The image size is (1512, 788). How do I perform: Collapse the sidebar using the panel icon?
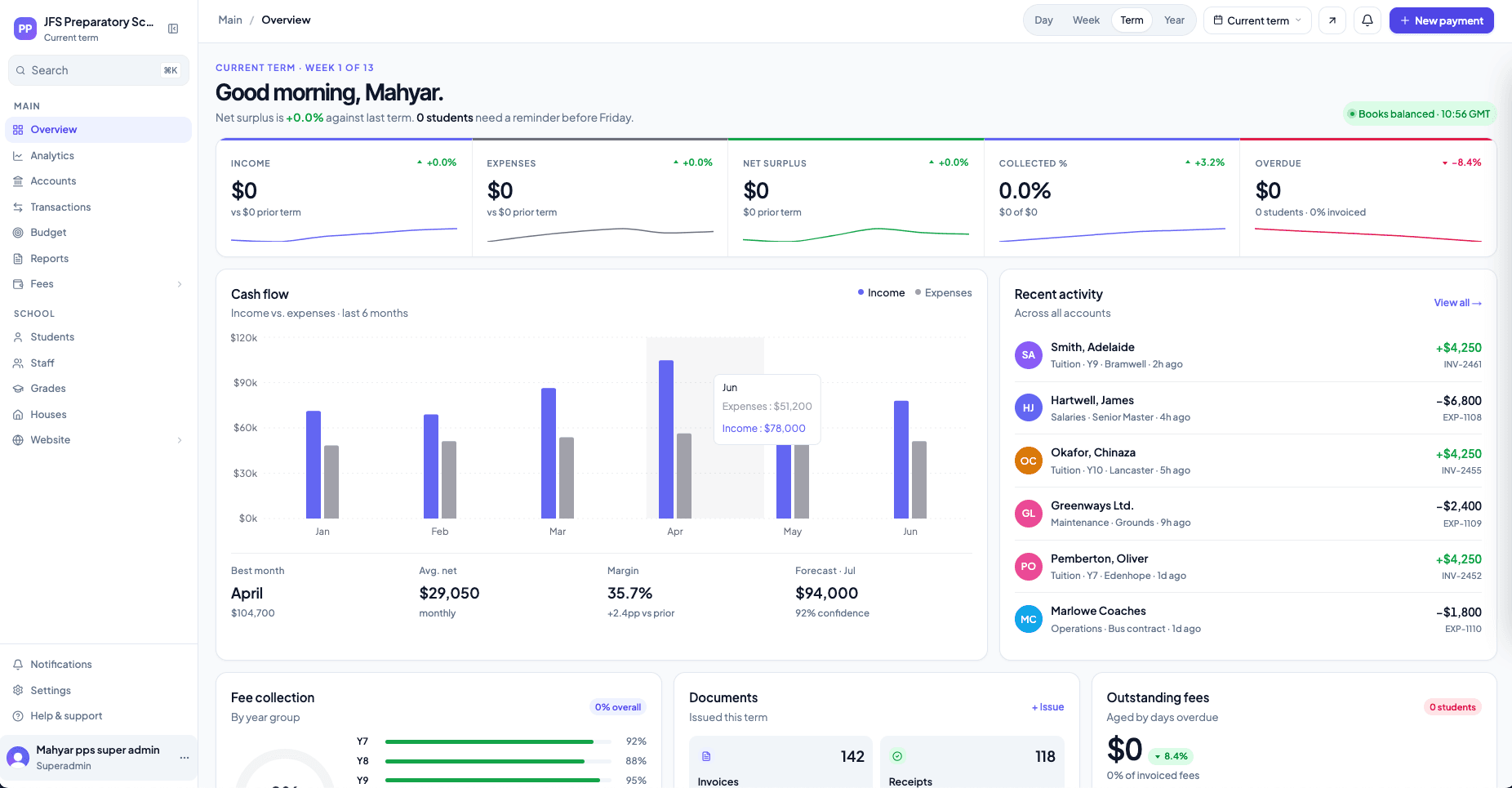[x=173, y=29]
